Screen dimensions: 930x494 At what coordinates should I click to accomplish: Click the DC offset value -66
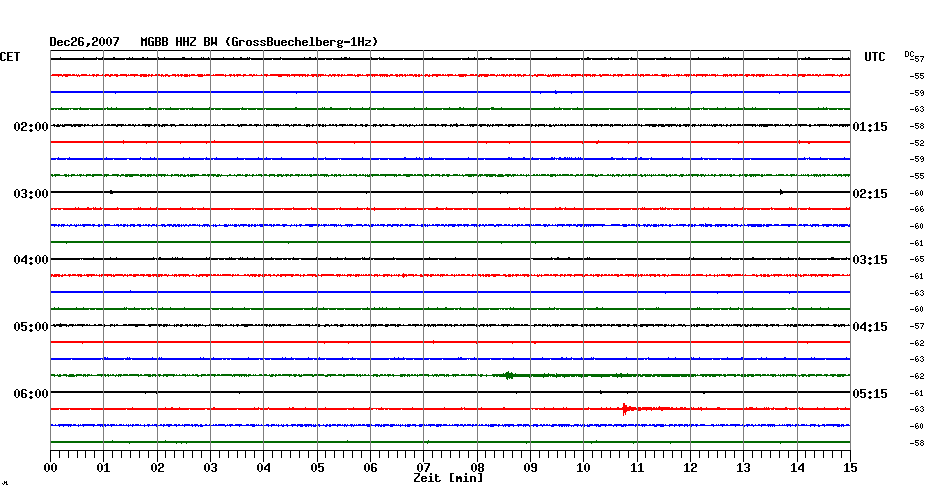[x=916, y=209]
